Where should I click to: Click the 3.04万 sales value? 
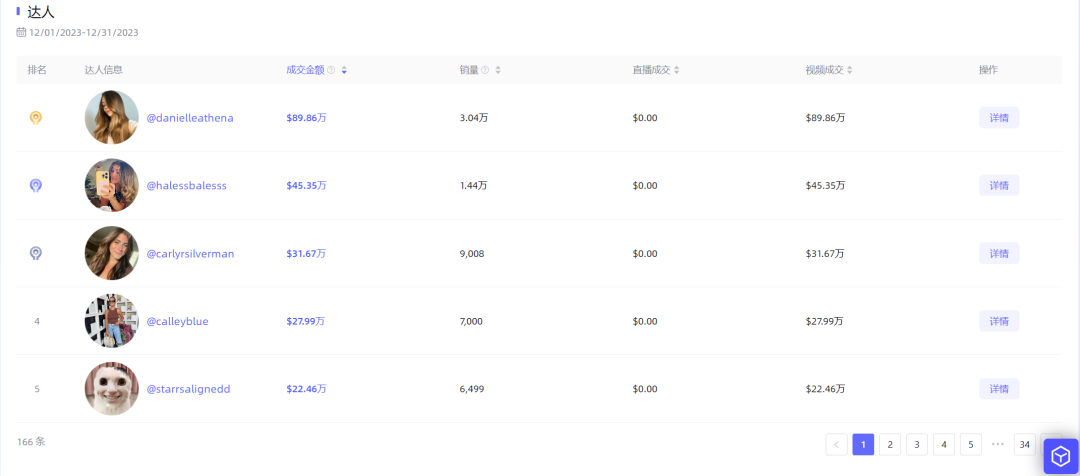474,118
